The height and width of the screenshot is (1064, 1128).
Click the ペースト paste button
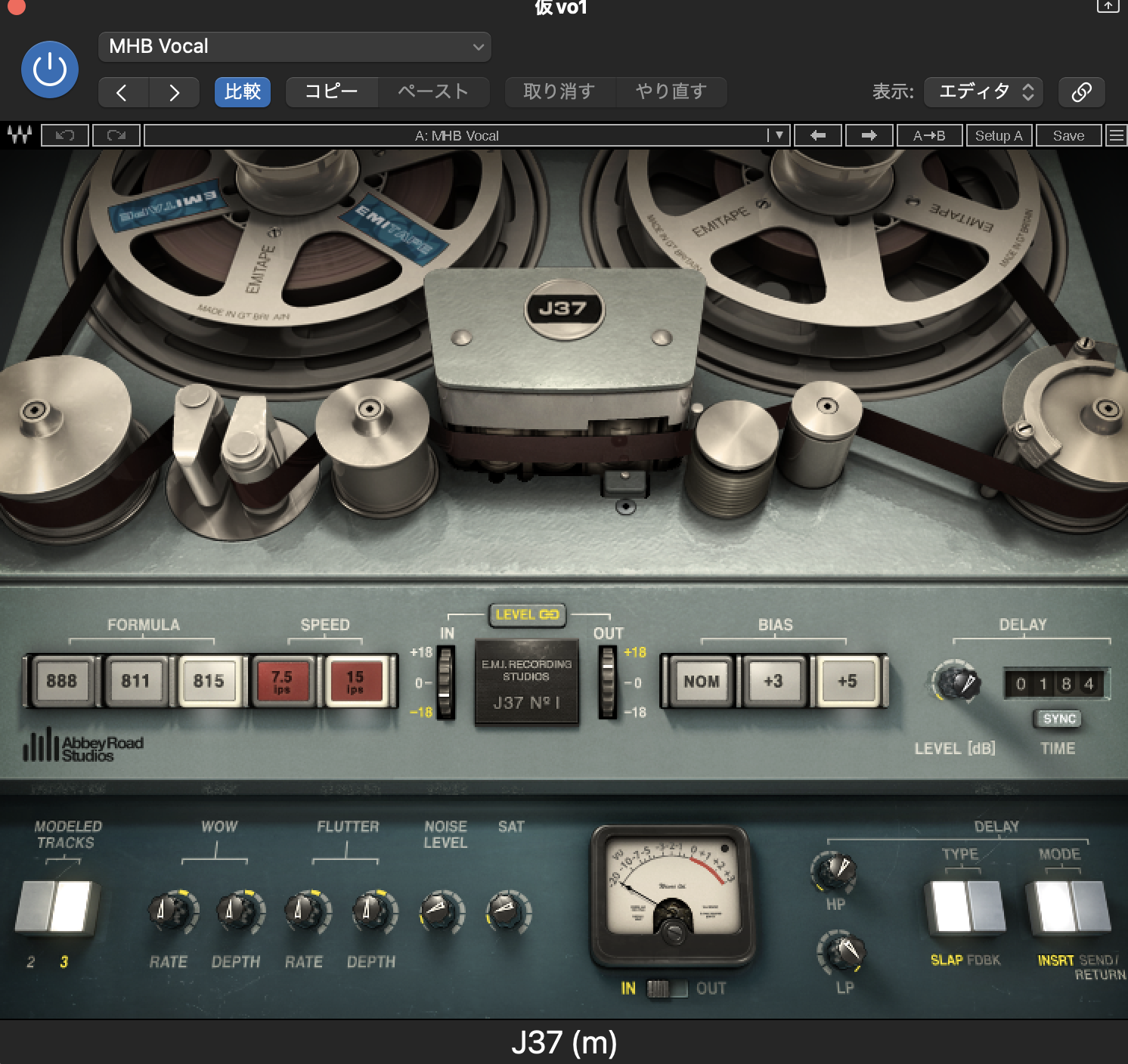pyautogui.click(x=433, y=92)
